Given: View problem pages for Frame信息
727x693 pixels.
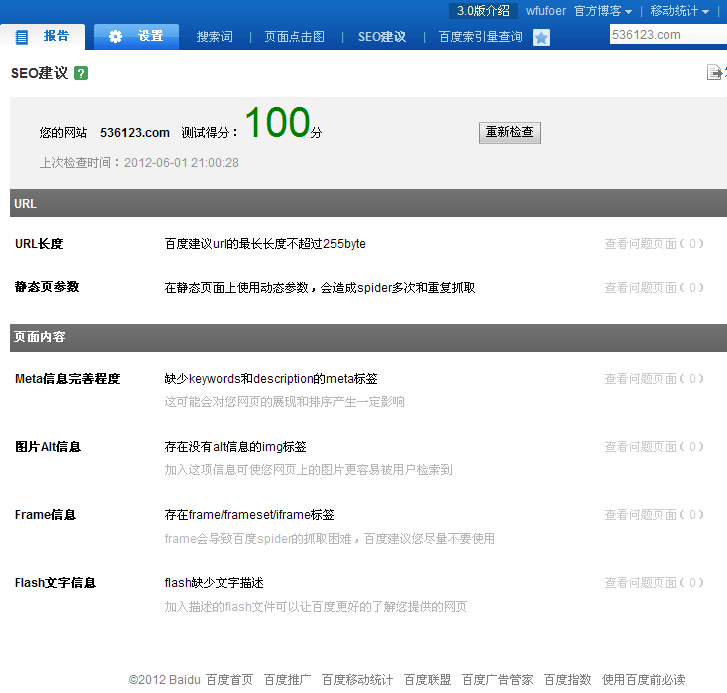Looking at the screenshot, I should 654,515.
